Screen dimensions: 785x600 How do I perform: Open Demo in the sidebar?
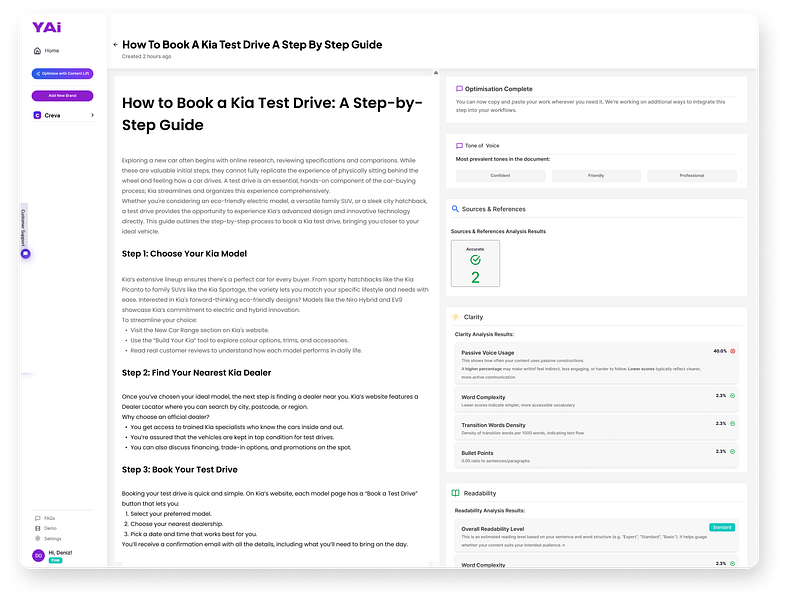click(x=46, y=528)
